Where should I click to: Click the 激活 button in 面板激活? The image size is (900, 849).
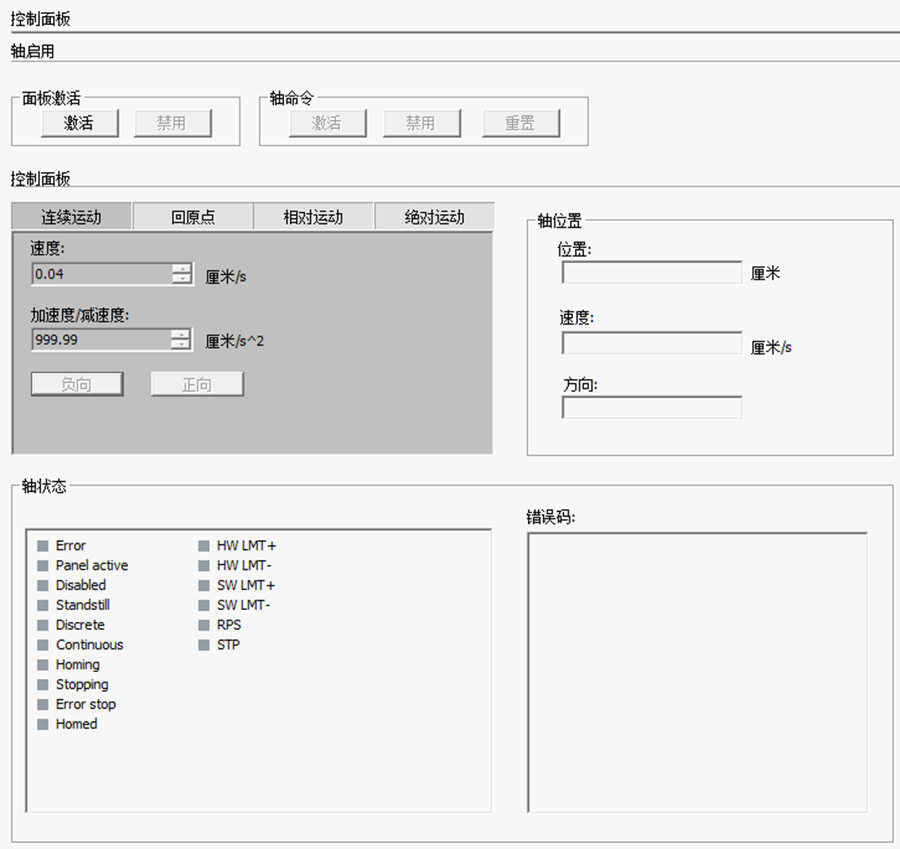79,123
